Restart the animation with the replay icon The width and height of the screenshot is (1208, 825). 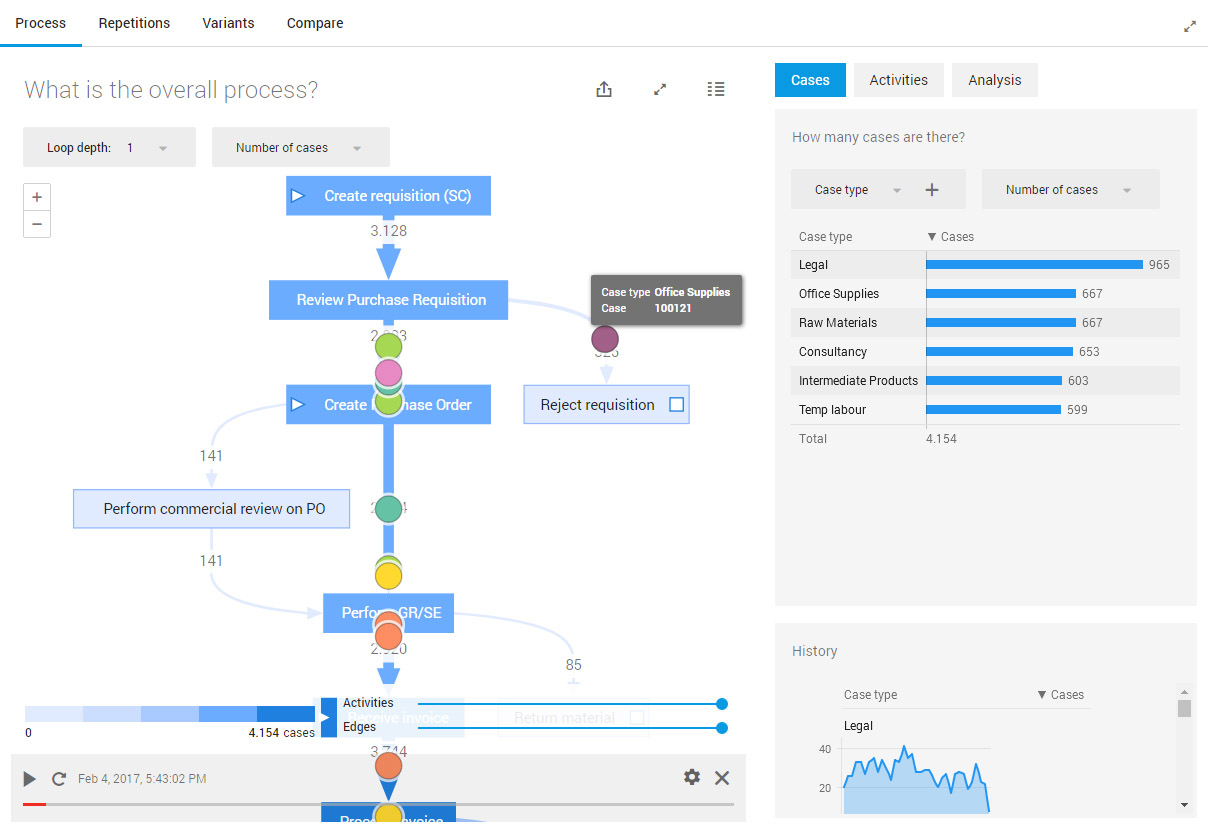click(59, 779)
